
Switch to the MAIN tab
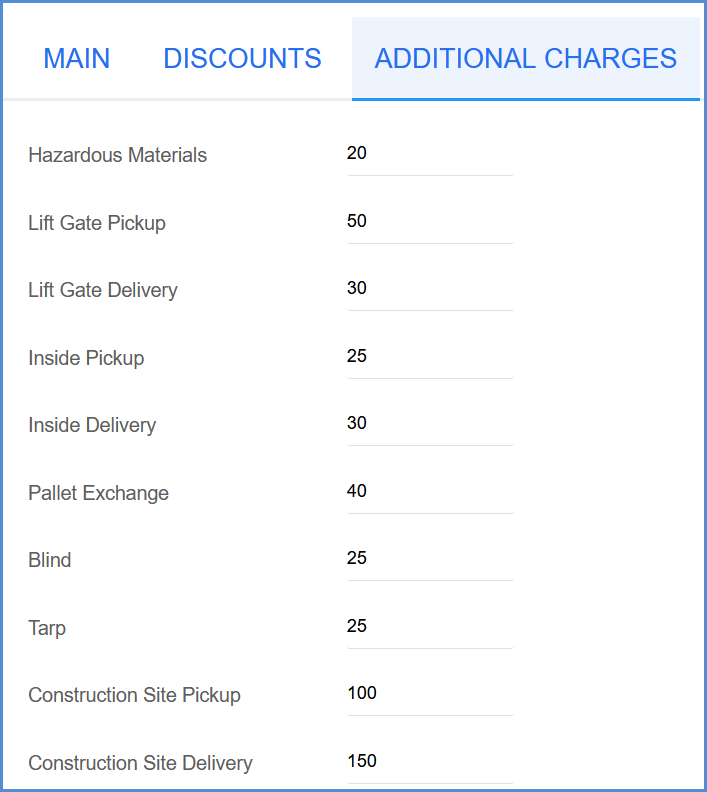(x=77, y=58)
